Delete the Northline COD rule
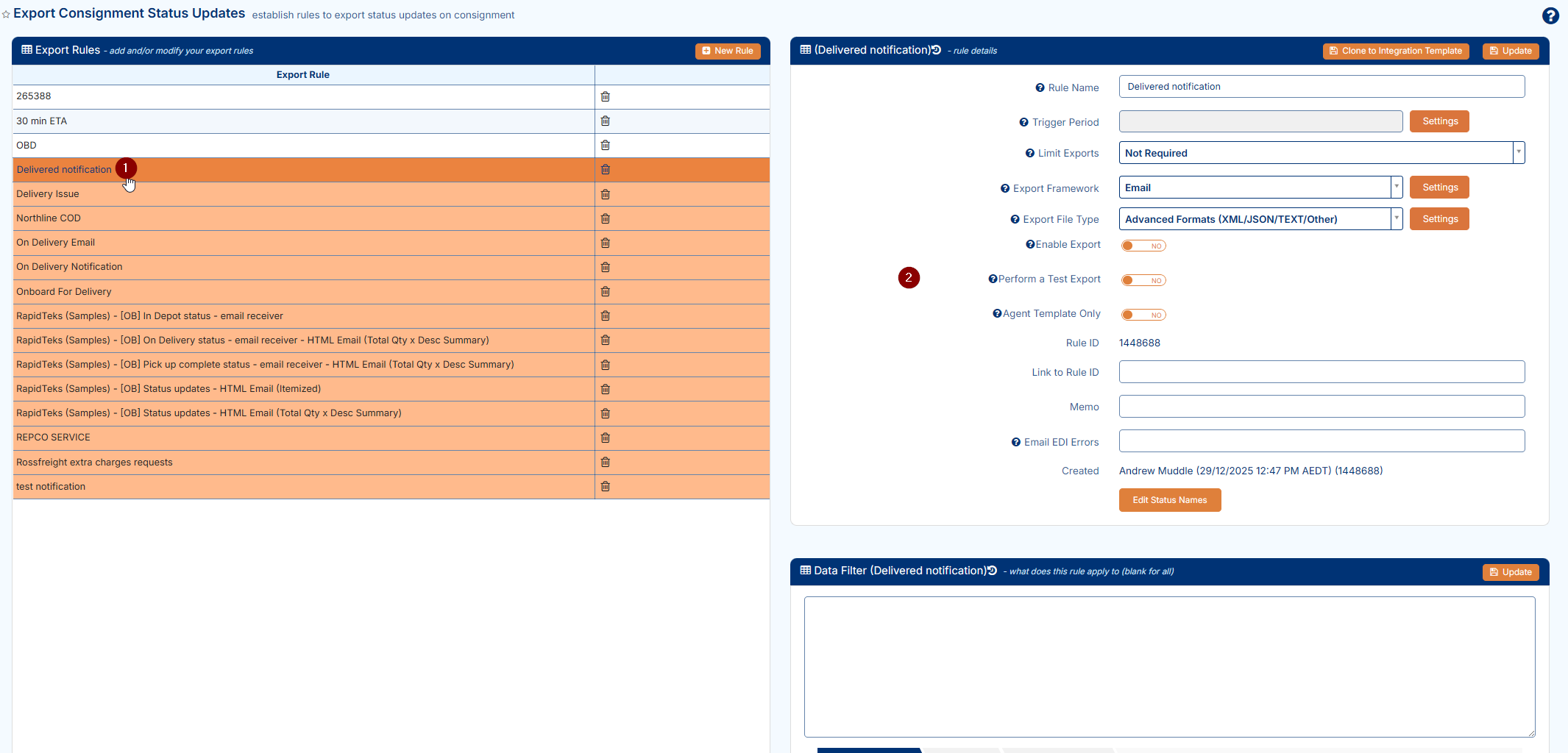This screenshot has height=753, width=1568. (605, 218)
